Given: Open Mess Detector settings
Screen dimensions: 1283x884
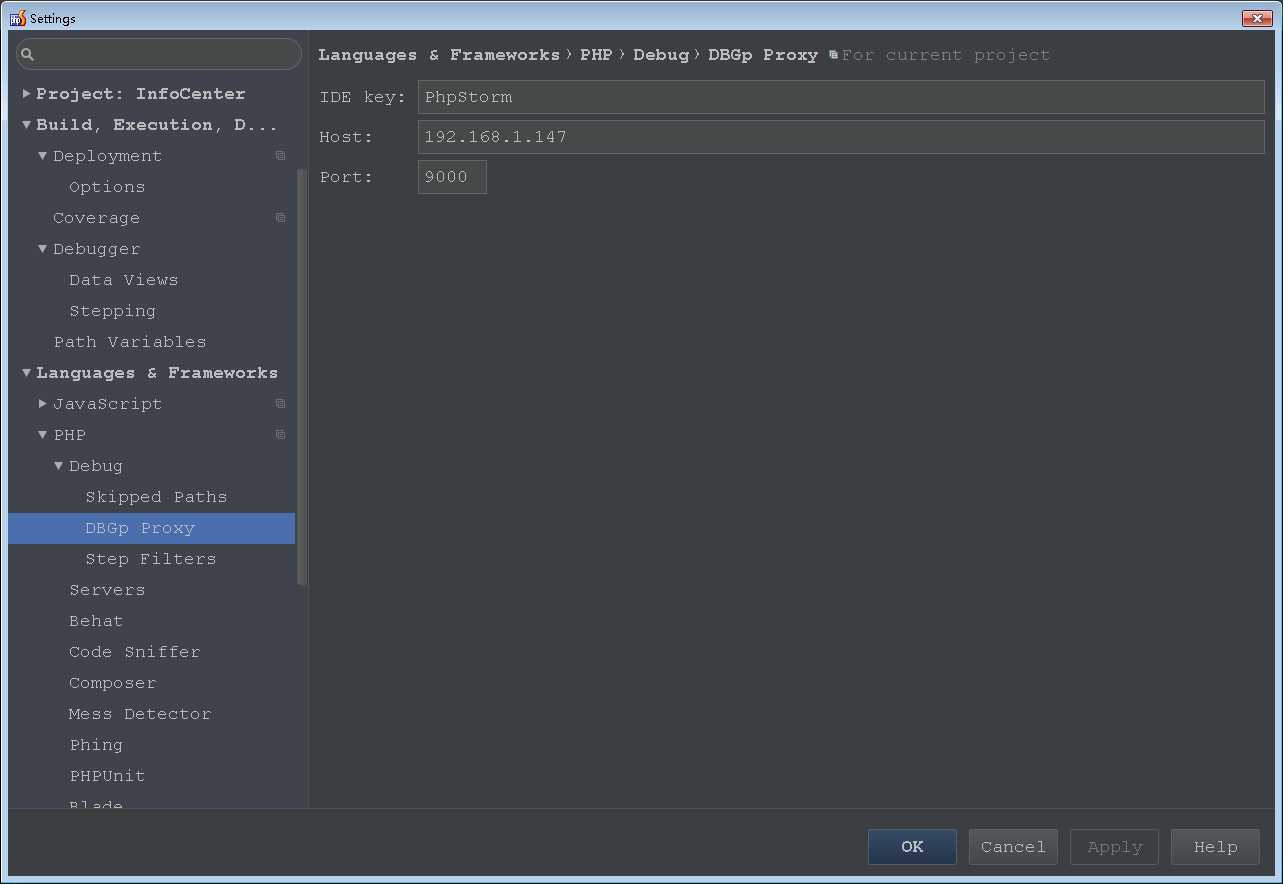Looking at the screenshot, I should pyautogui.click(x=140, y=714).
